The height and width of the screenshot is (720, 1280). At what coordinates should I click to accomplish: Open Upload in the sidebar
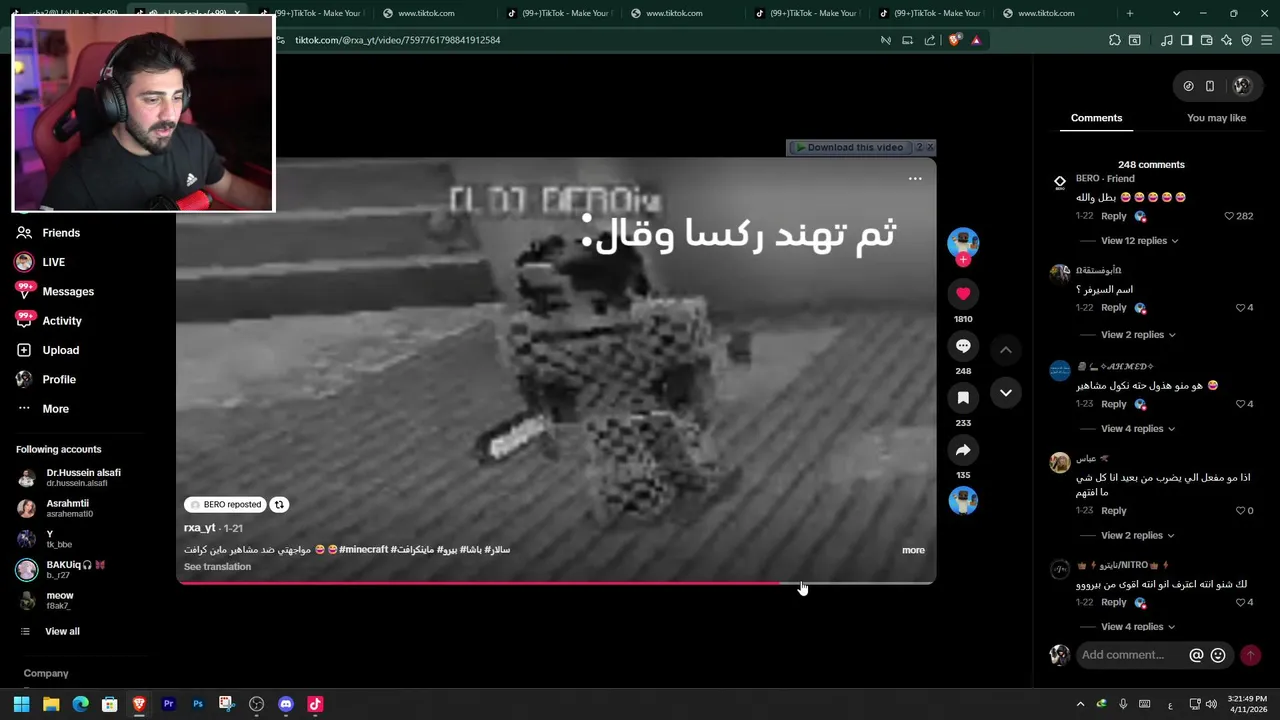[60, 350]
